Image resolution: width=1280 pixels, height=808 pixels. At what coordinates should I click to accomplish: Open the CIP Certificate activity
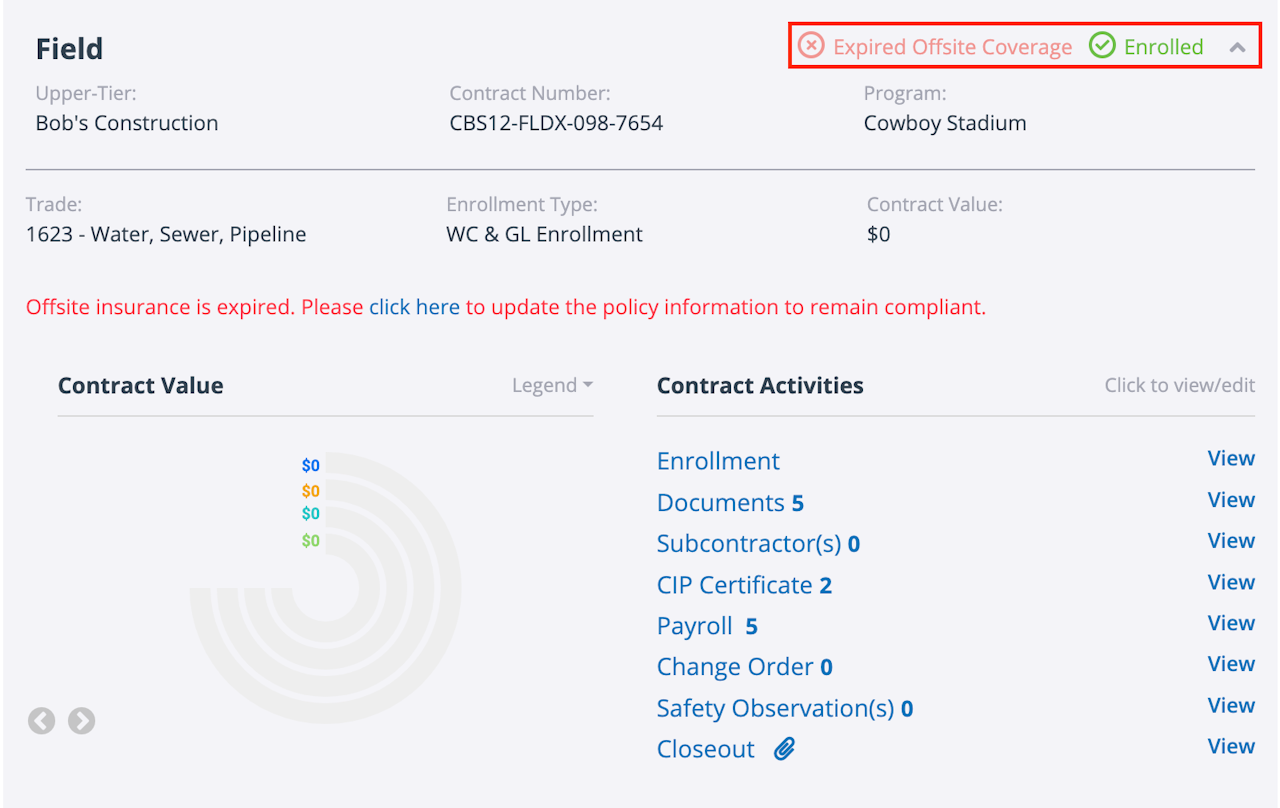(734, 585)
